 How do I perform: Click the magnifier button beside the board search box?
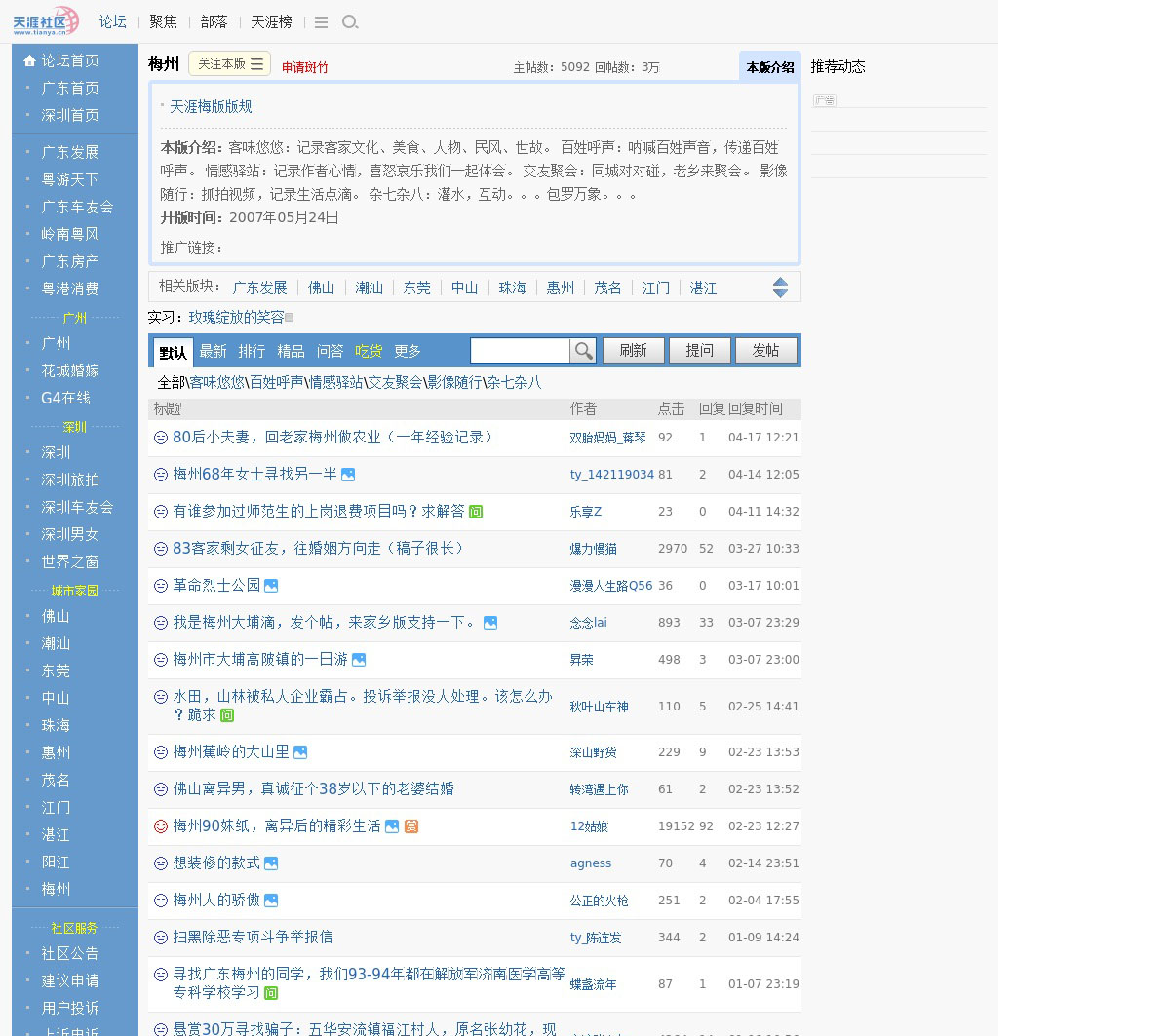point(583,351)
